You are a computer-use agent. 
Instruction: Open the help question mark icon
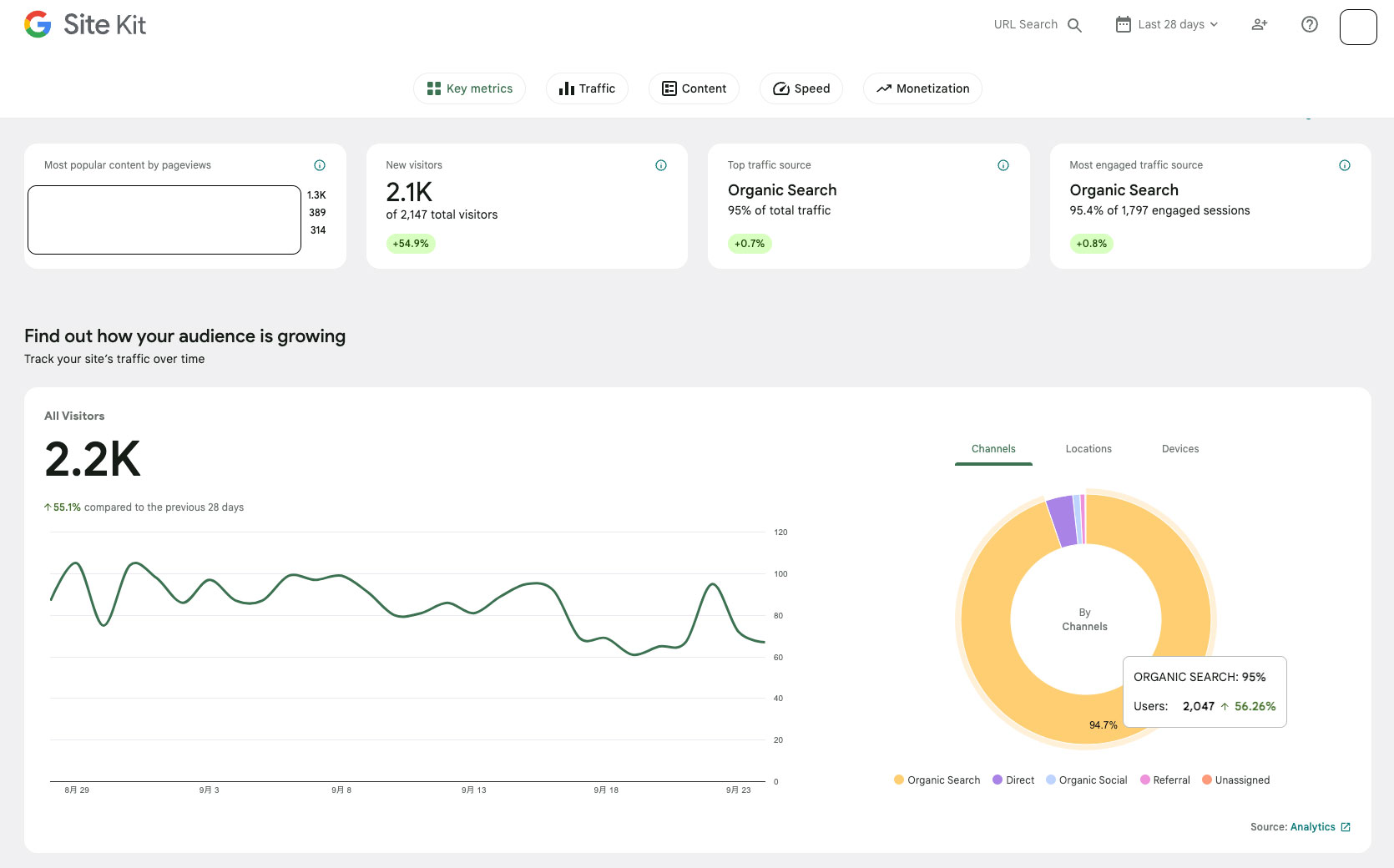tap(1309, 25)
